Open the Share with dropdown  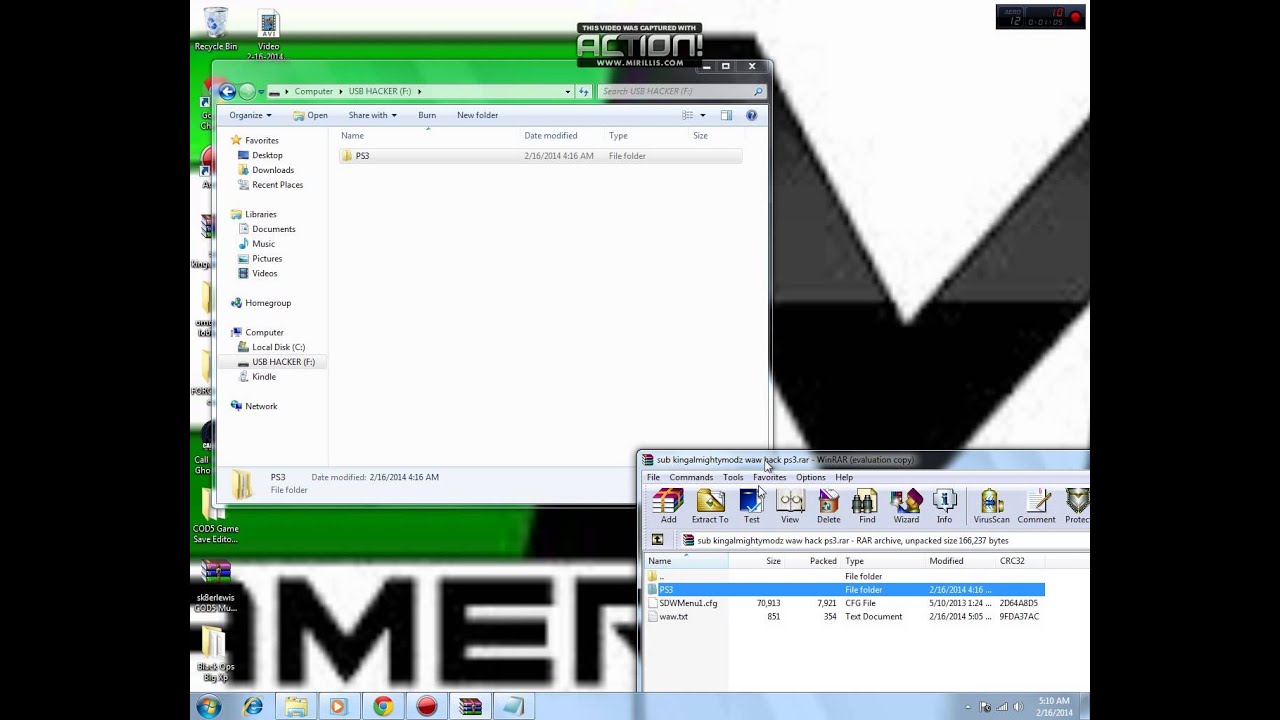pyautogui.click(x=372, y=115)
